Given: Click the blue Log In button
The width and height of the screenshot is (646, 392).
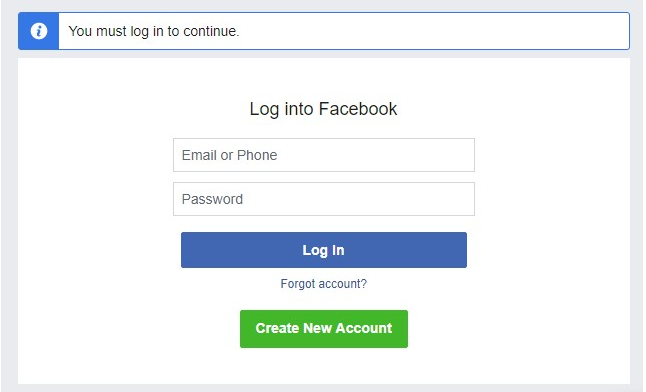Looking at the screenshot, I should pyautogui.click(x=324, y=250).
